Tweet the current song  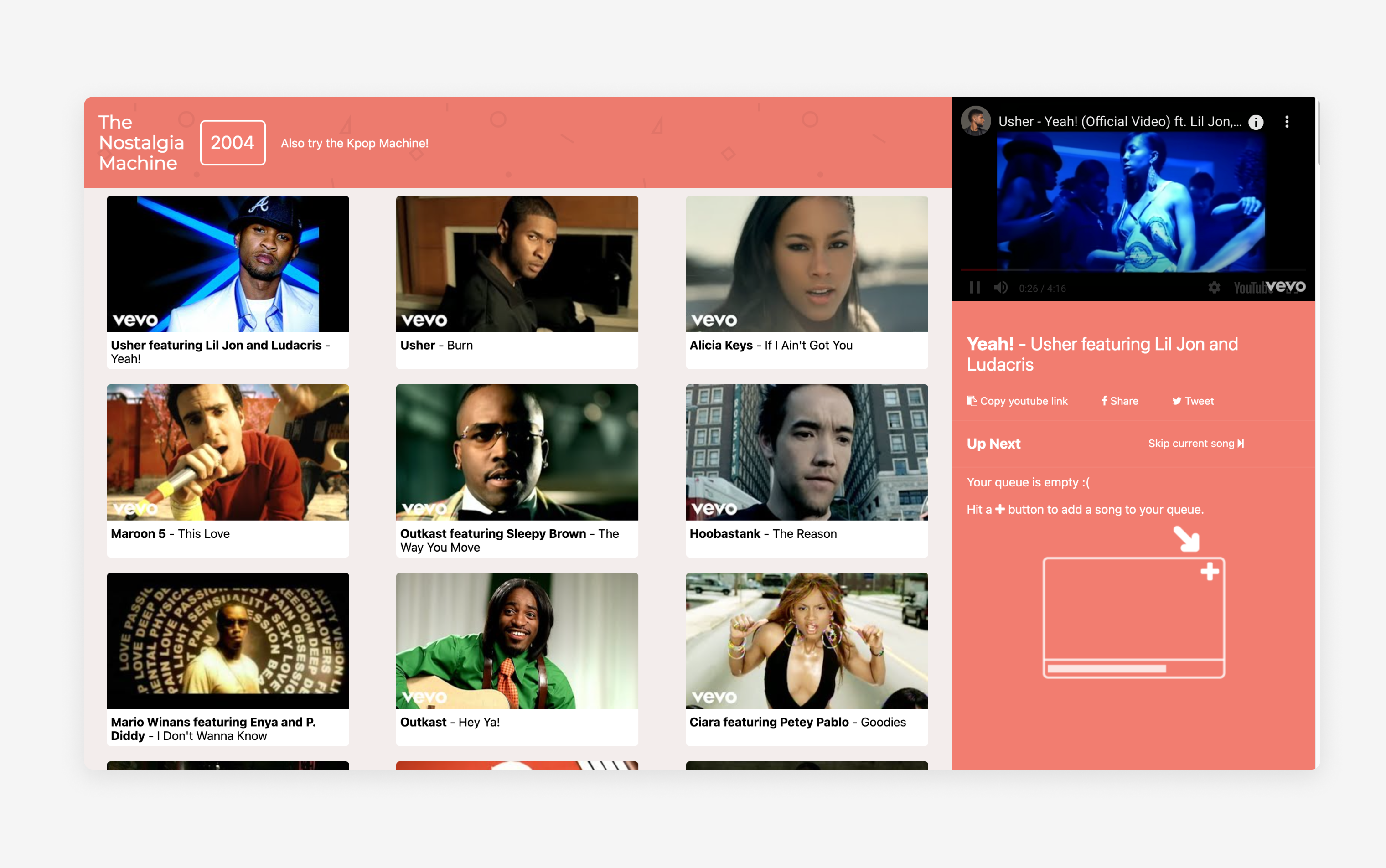click(x=1193, y=401)
